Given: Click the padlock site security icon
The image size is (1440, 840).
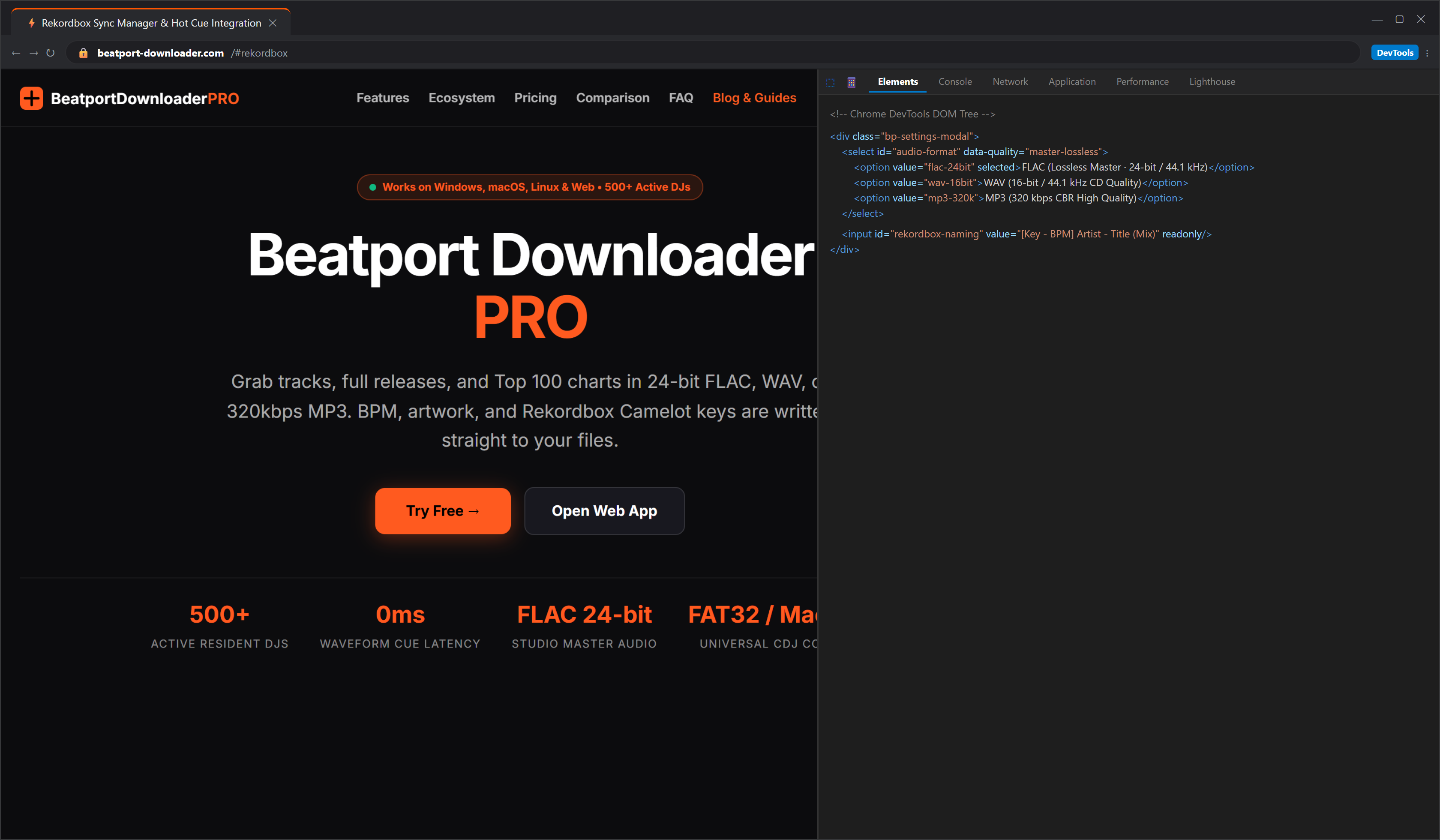Looking at the screenshot, I should [x=84, y=53].
